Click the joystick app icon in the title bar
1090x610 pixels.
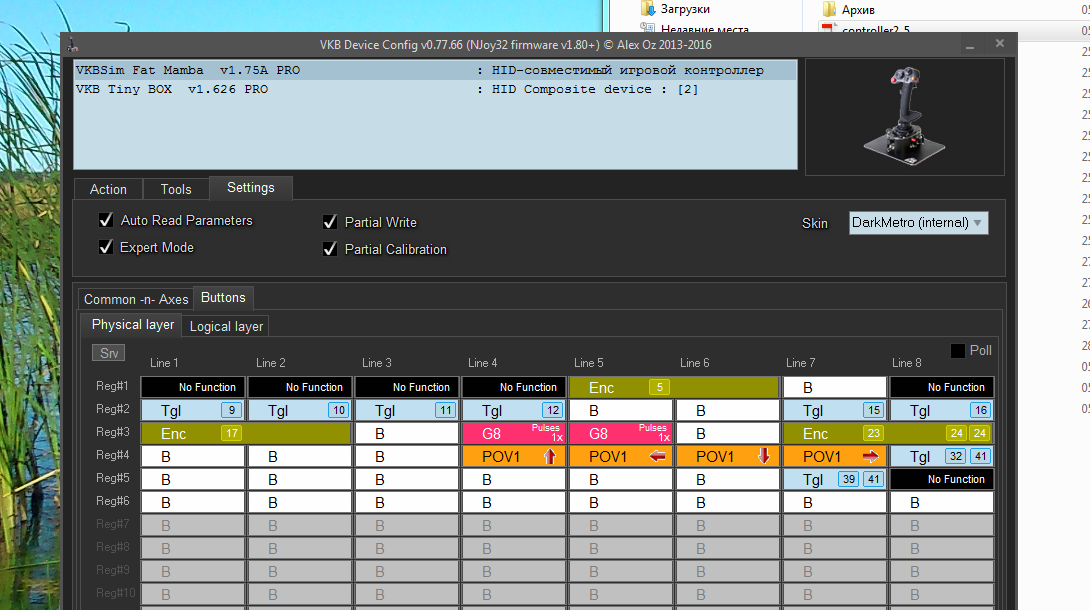click(x=72, y=46)
